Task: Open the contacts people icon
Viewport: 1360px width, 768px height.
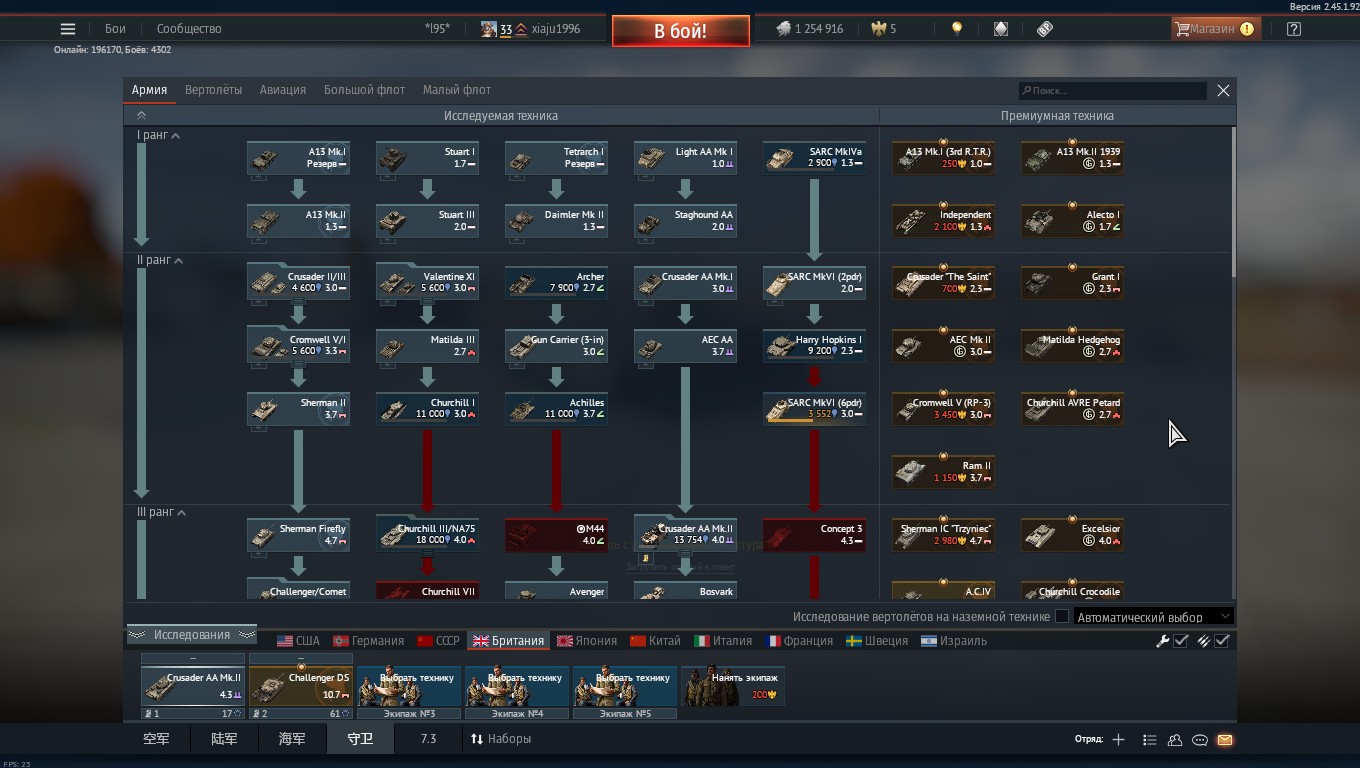Action: (1175, 740)
